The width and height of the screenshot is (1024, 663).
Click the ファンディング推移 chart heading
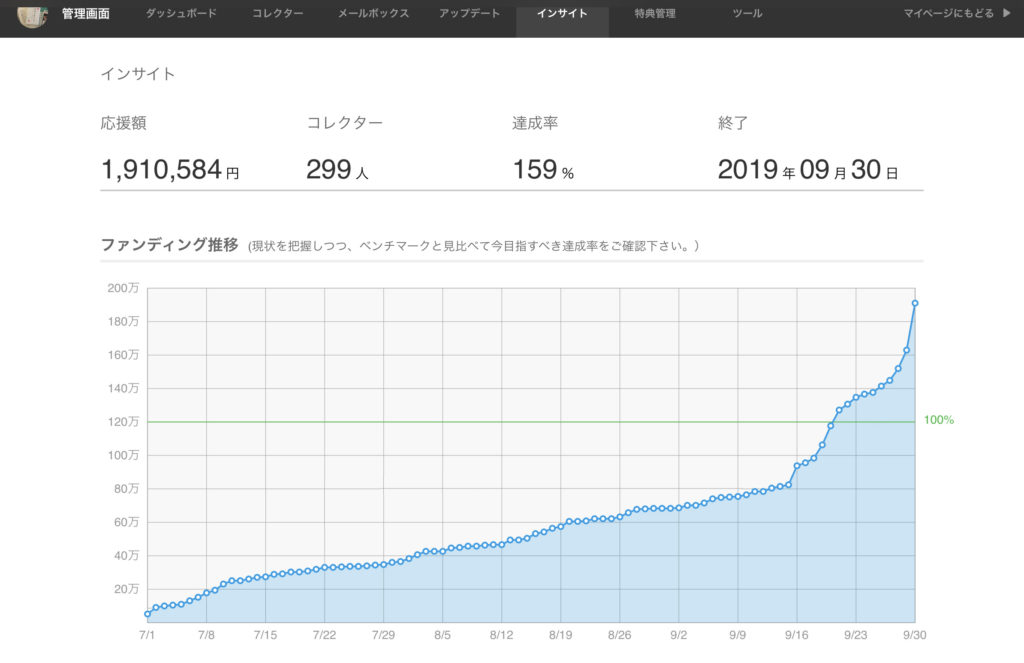tap(169, 245)
